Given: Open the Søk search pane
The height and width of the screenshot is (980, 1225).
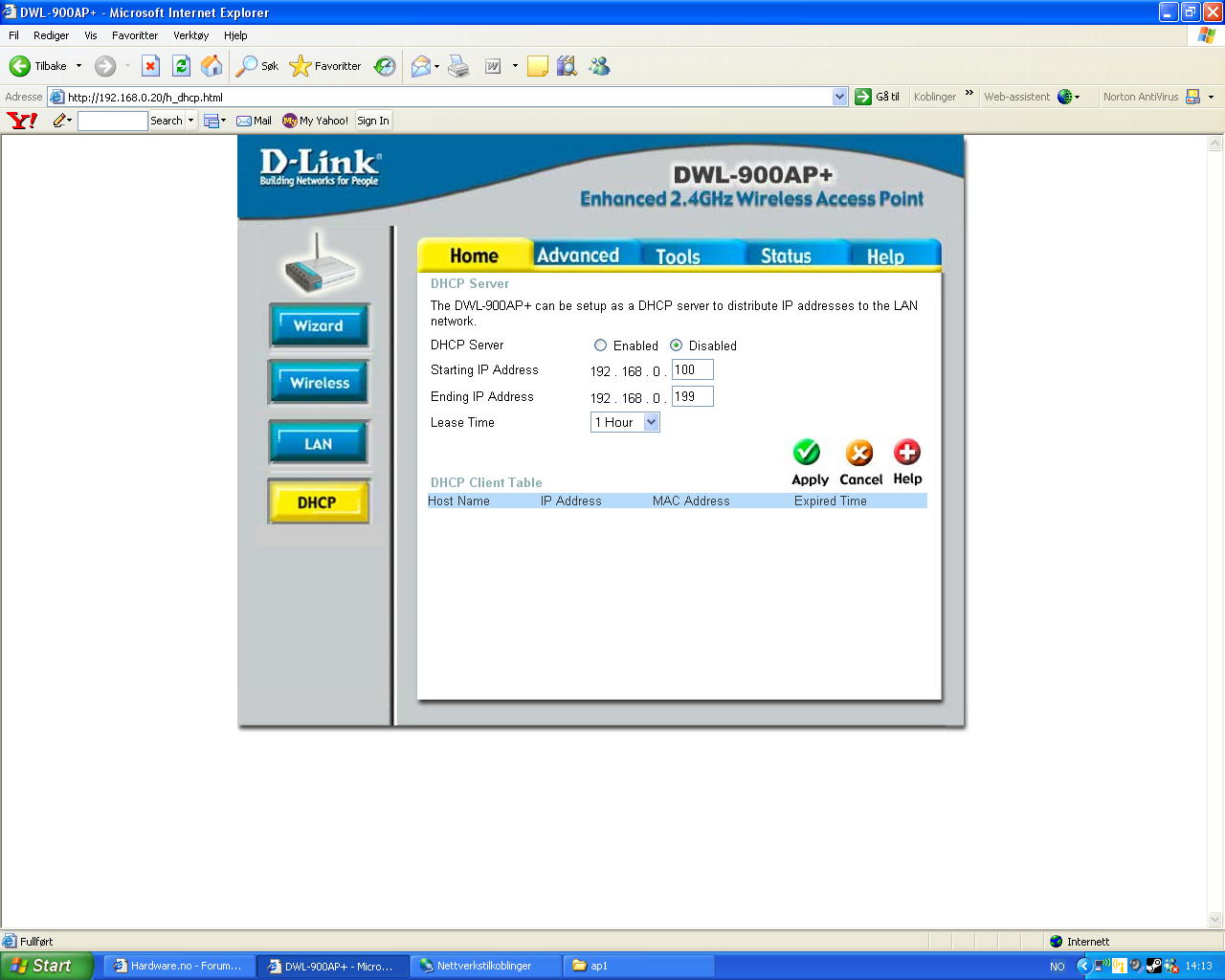Looking at the screenshot, I should [x=257, y=66].
